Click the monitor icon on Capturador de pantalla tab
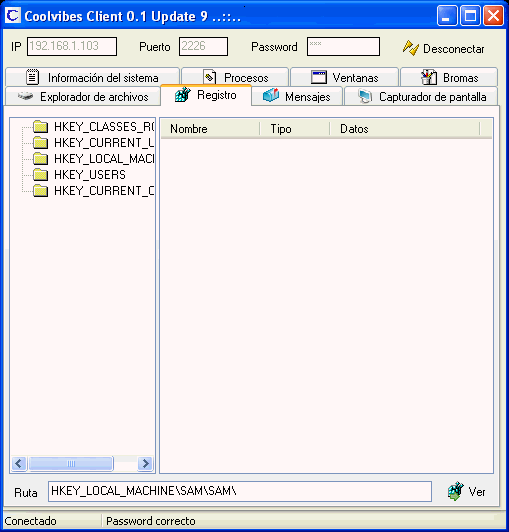This screenshot has height=532, width=509. (365, 97)
